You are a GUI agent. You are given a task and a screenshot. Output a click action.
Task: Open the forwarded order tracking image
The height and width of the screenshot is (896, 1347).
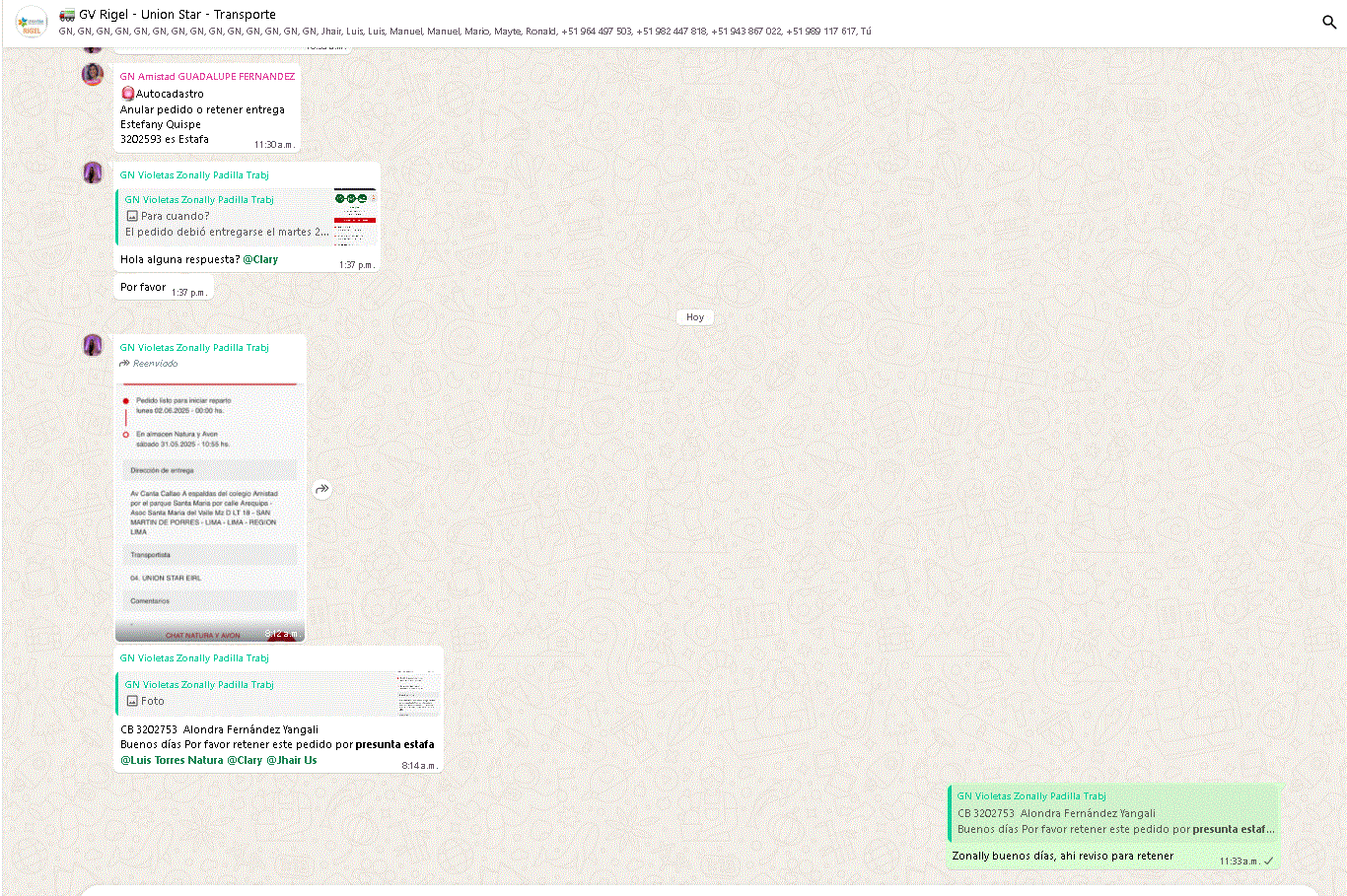(x=209, y=508)
